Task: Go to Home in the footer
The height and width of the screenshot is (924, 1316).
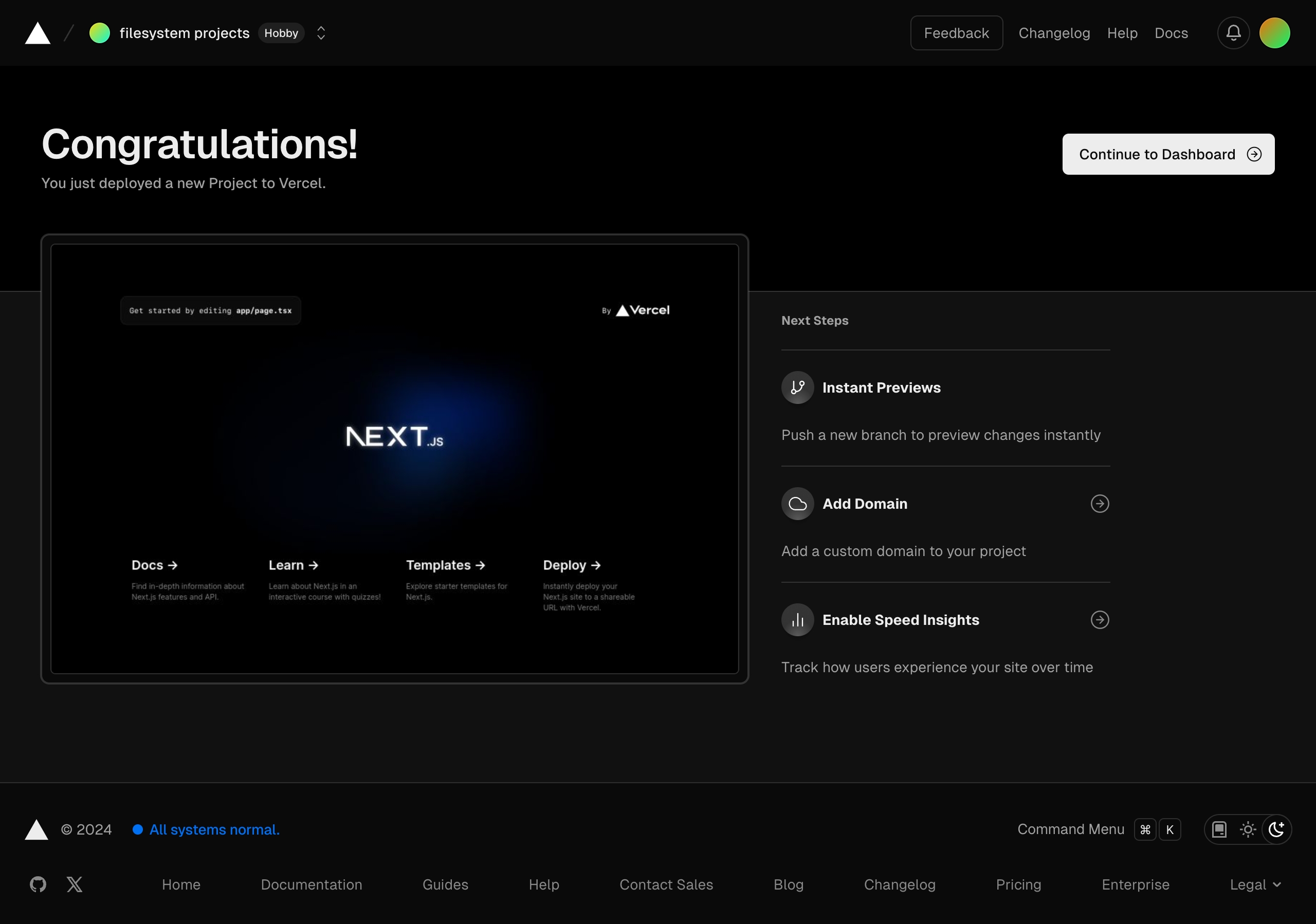Action: click(181, 884)
